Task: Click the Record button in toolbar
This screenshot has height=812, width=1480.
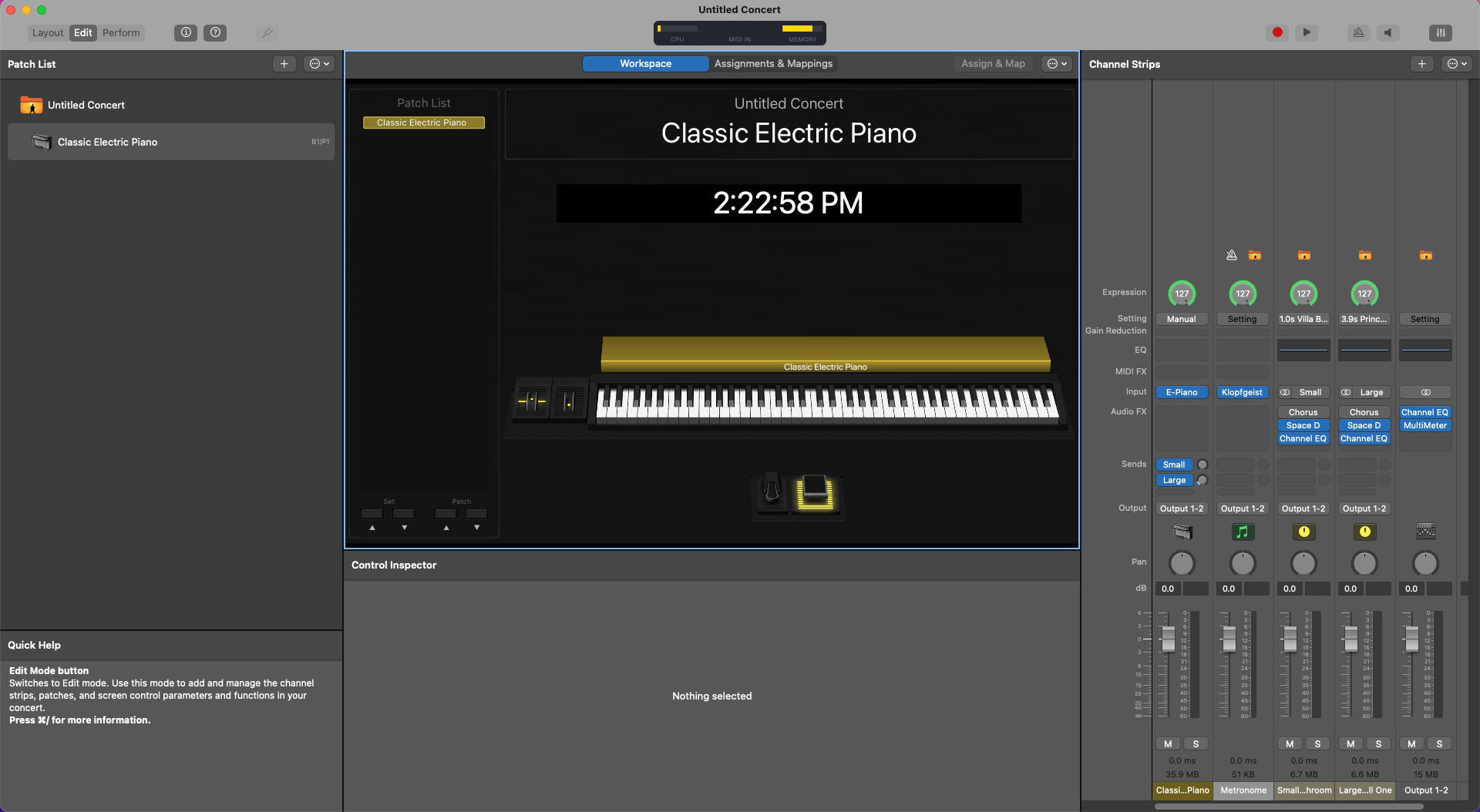Action: pyautogui.click(x=1277, y=32)
